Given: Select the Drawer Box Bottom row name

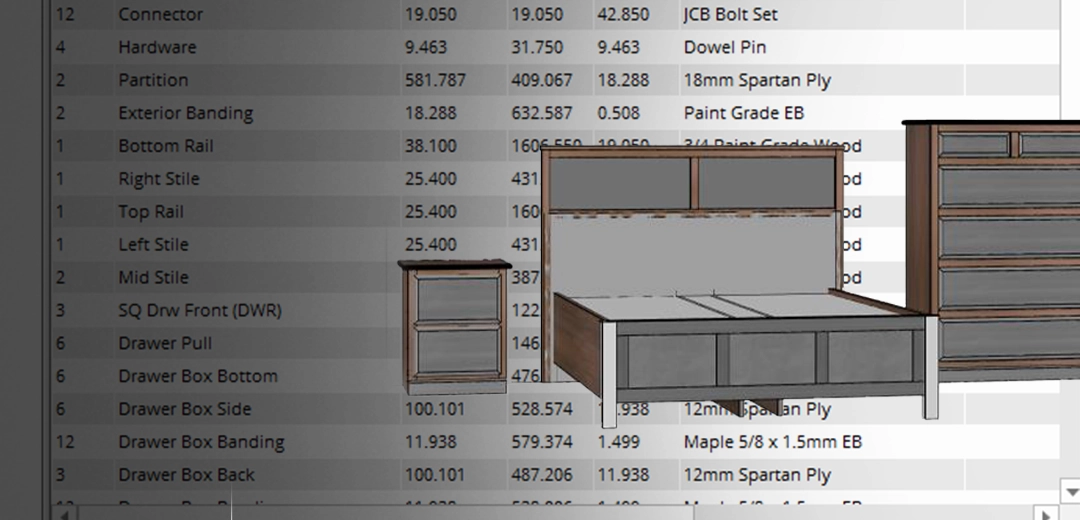Looking at the screenshot, I should (198, 377).
